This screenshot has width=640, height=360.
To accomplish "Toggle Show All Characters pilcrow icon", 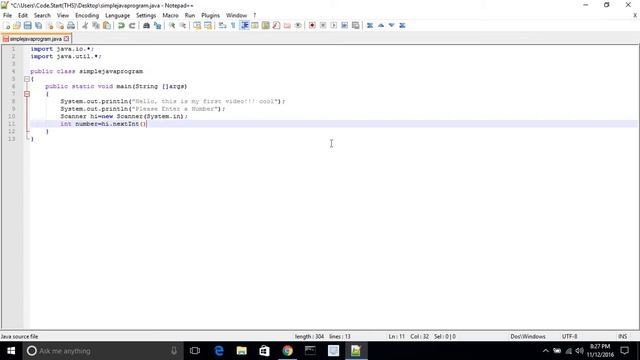I will (x=233, y=25).
